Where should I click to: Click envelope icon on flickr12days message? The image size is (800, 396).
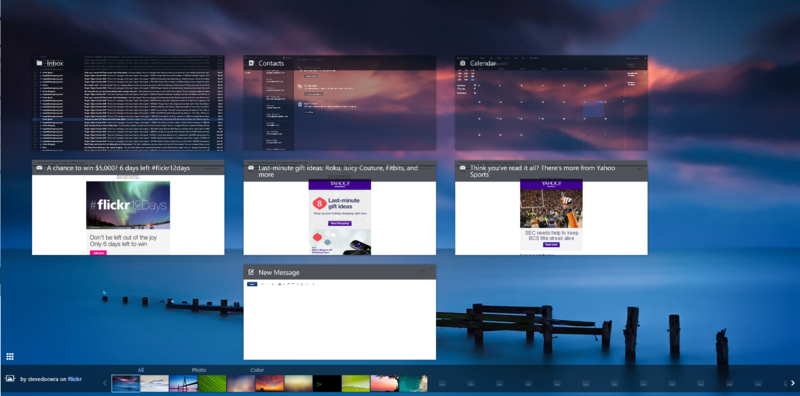39,167
